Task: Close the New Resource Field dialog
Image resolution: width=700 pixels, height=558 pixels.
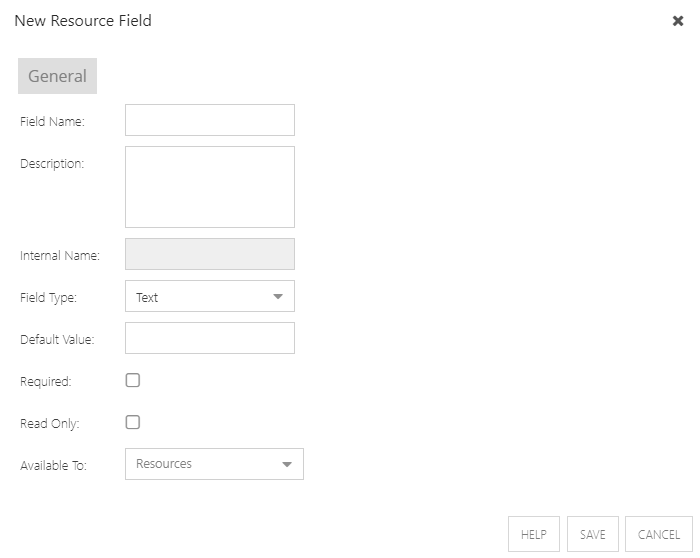Action: pos(678,21)
